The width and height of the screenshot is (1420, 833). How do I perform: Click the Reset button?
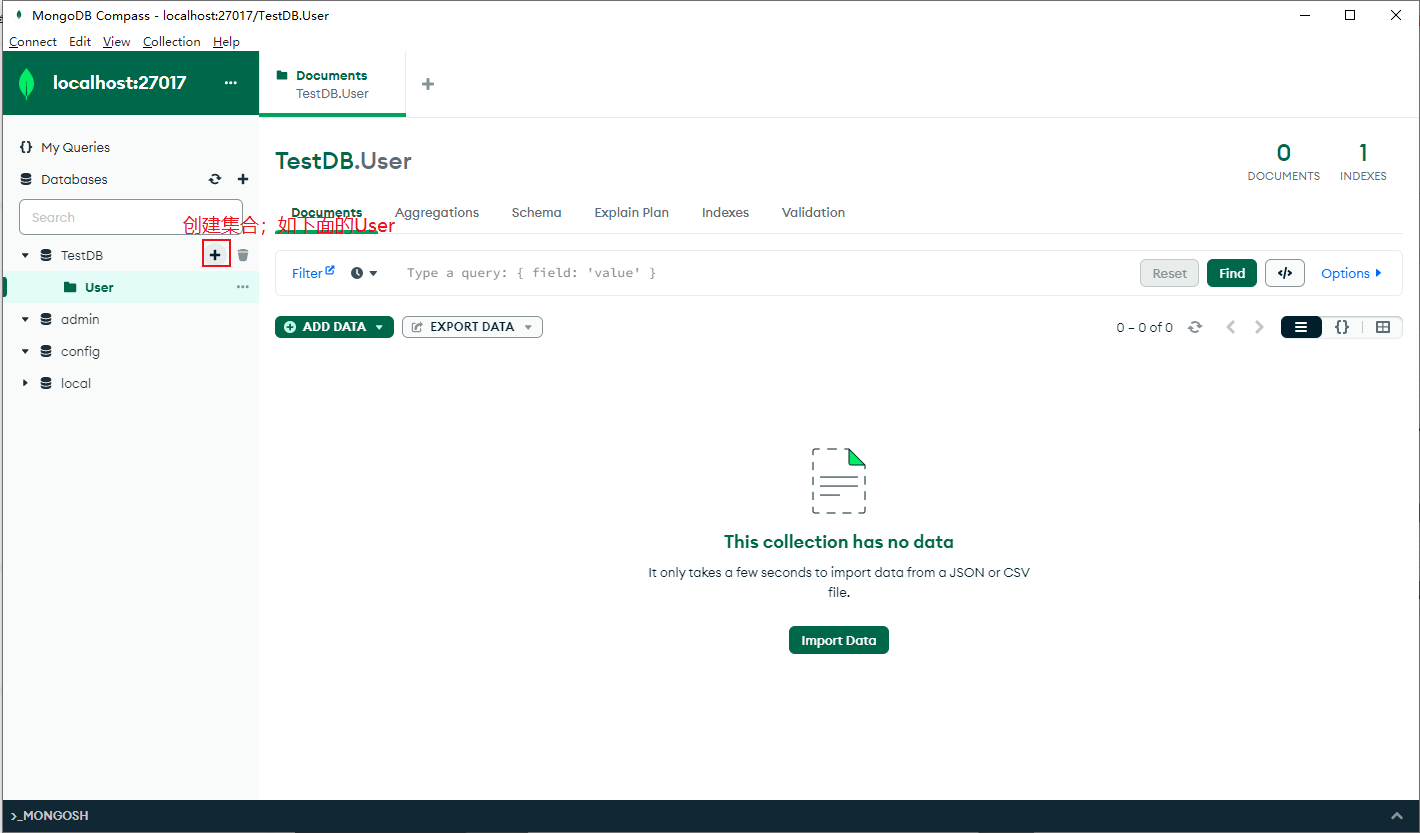point(1169,273)
